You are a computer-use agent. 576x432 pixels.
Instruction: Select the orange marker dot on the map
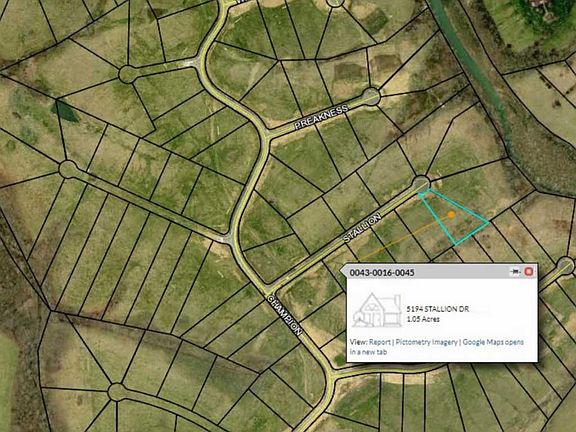(x=451, y=215)
